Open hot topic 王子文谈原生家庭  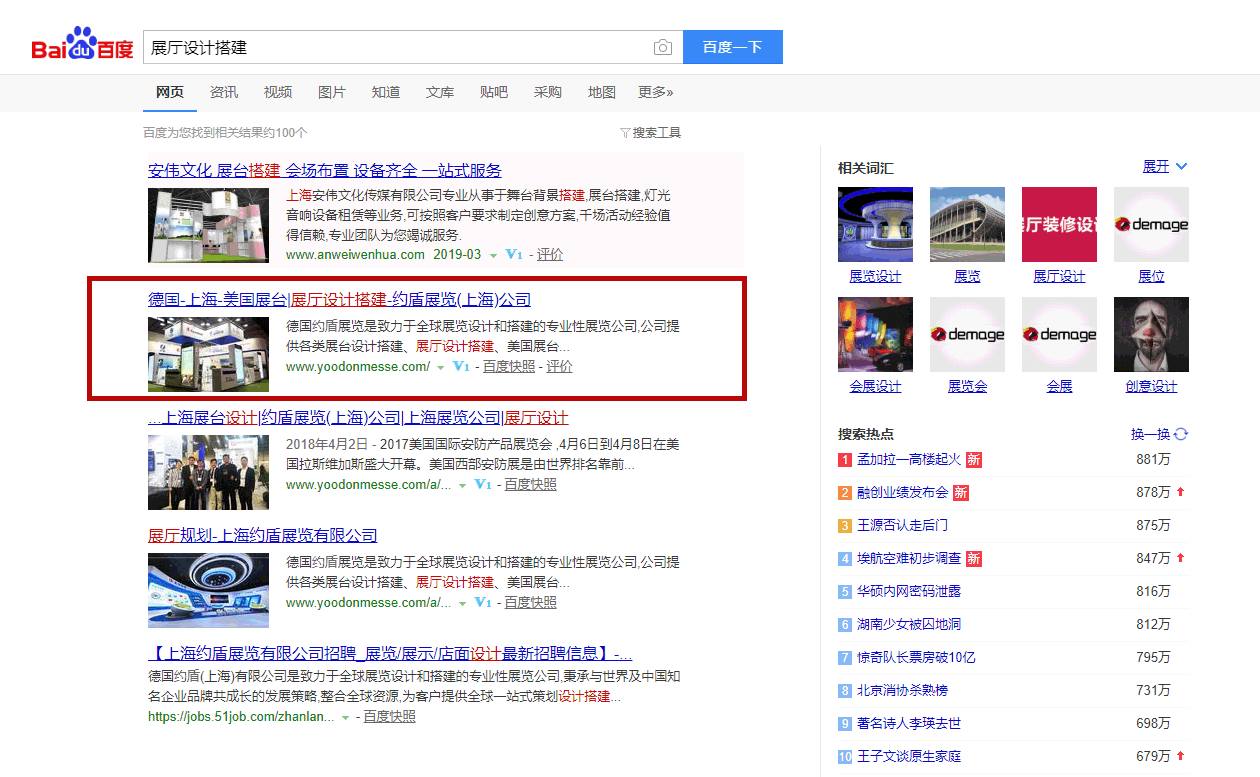coord(909,756)
